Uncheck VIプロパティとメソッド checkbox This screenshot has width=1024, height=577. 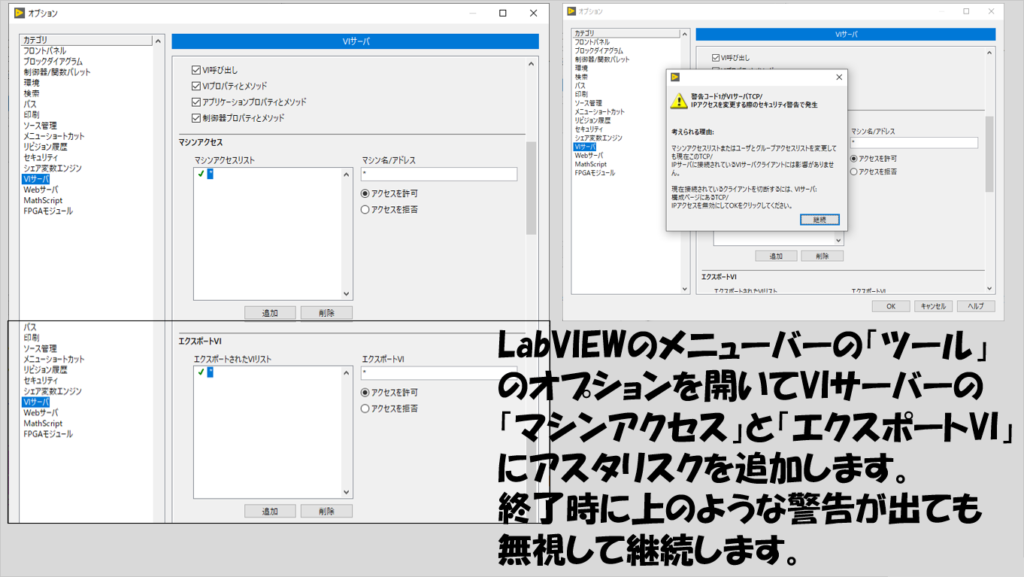click(x=196, y=86)
